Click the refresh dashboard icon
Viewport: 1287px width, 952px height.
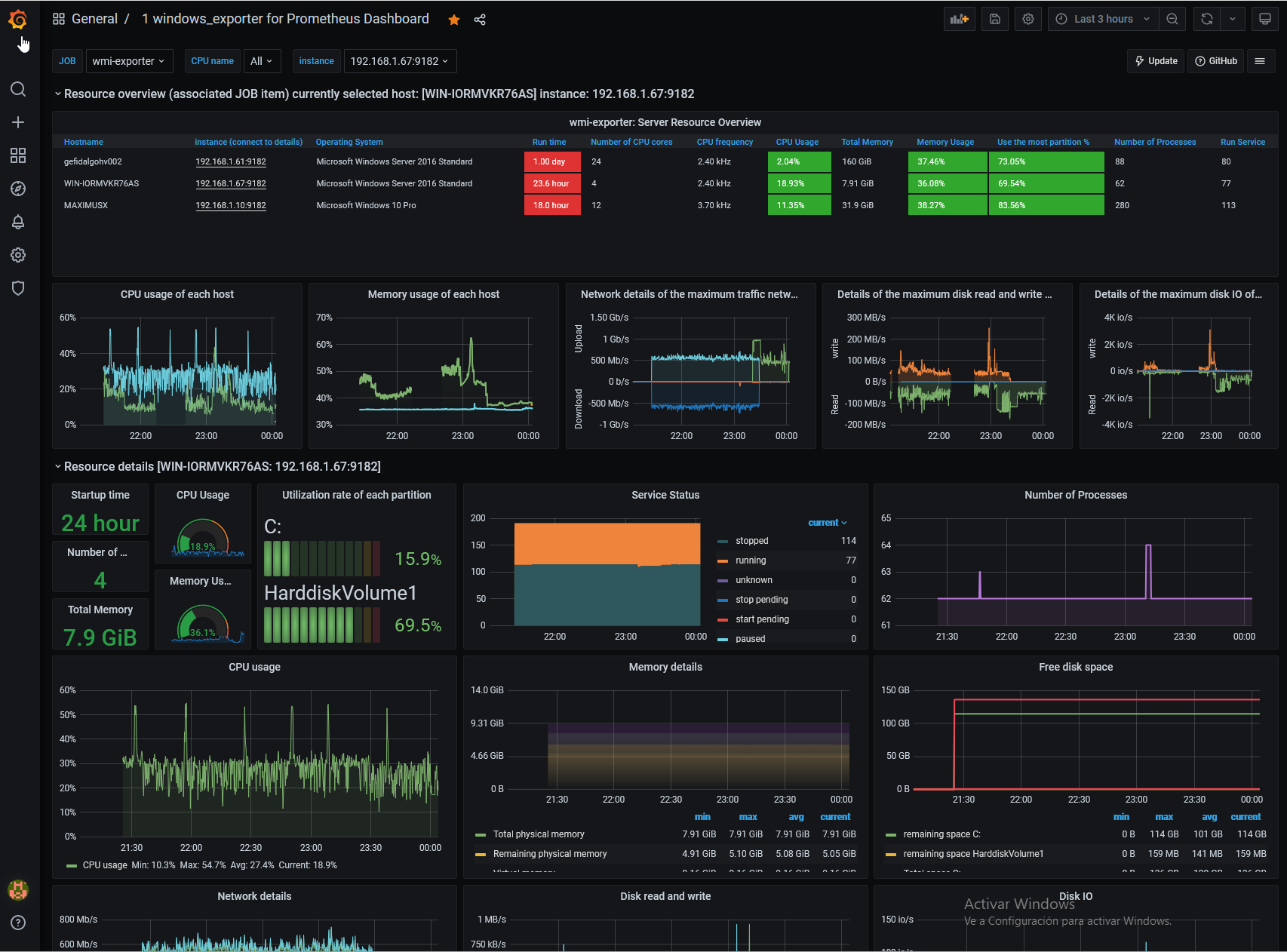(1207, 19)
